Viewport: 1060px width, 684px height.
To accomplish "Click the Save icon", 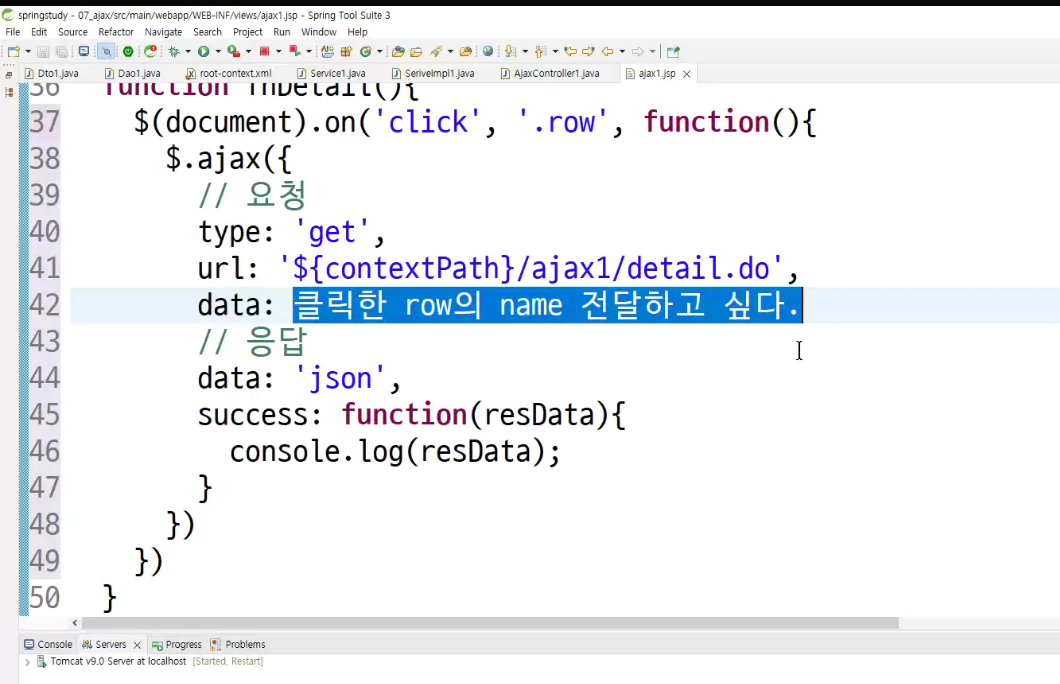I will click(43, 51).
